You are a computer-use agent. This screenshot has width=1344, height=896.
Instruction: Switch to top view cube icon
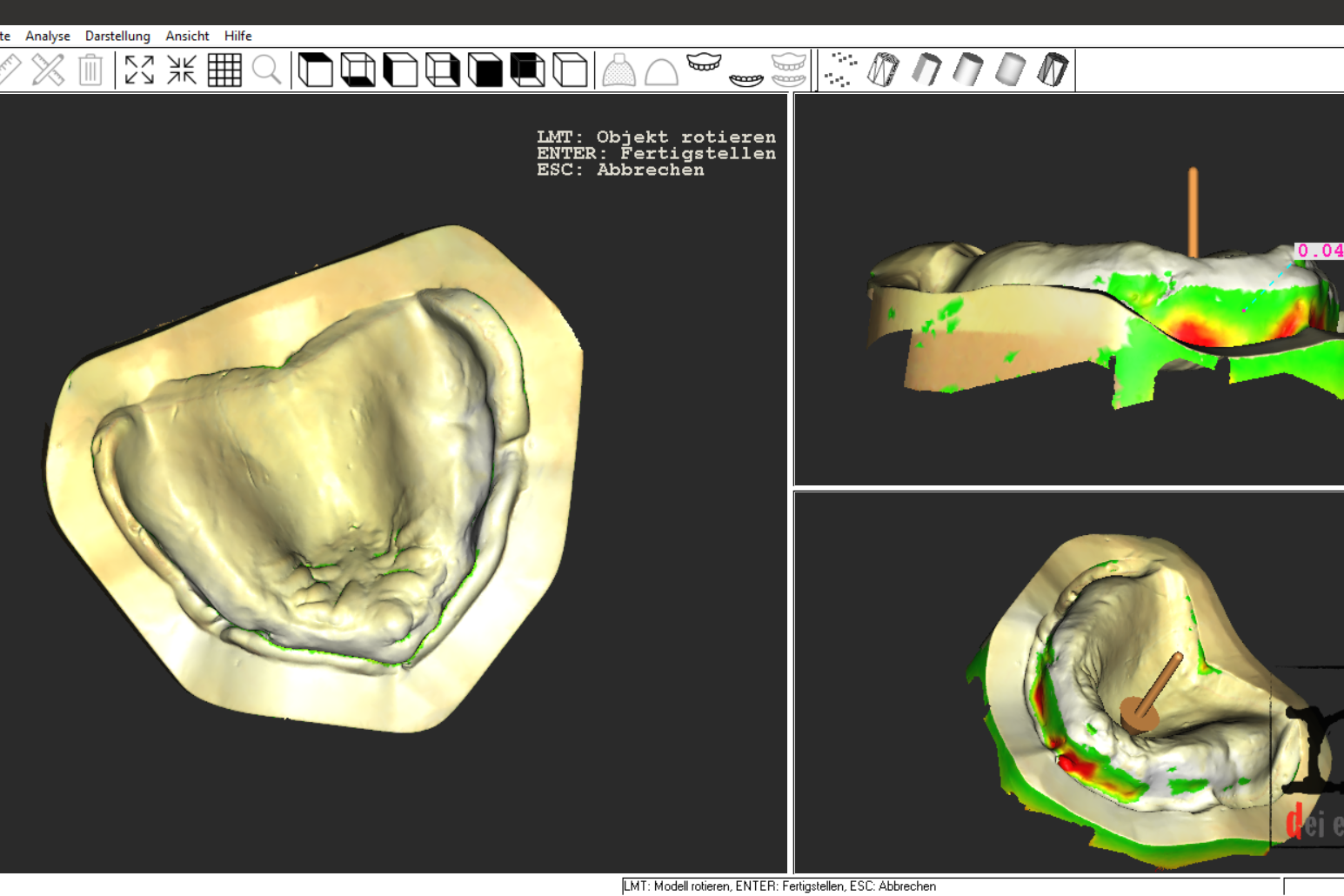pyautogui.click(x=315, y=70)
